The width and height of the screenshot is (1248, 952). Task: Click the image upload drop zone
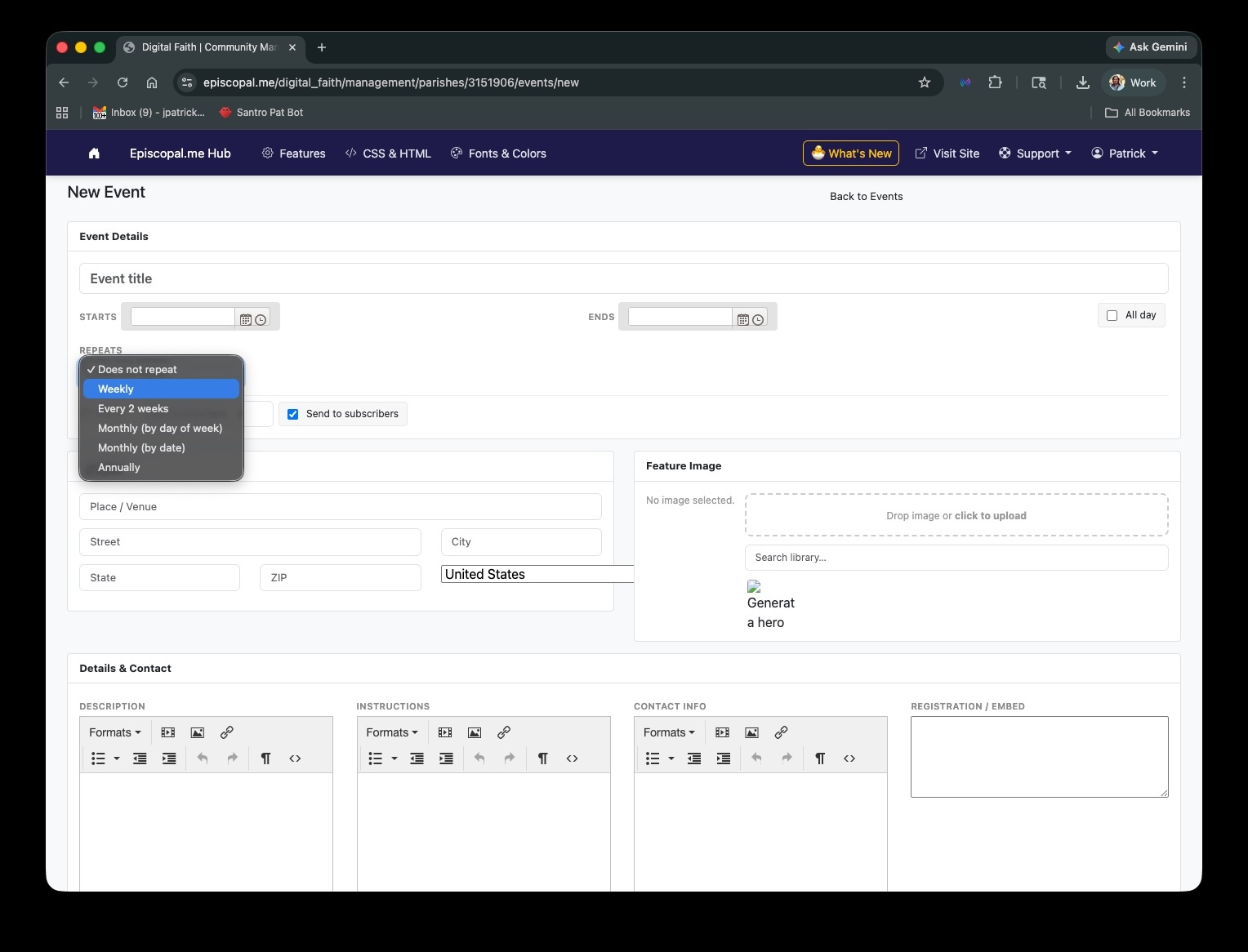956,515
